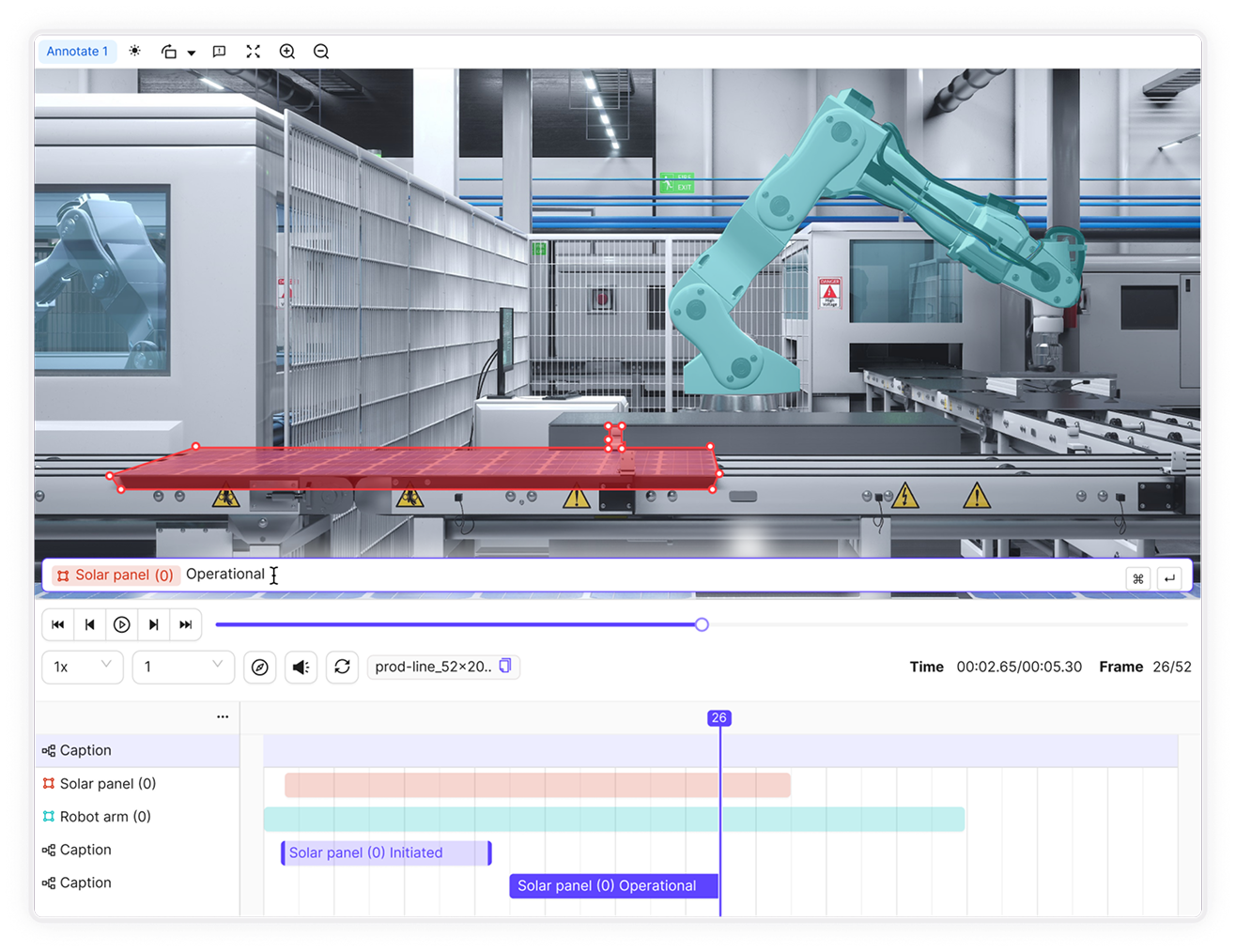Expand the rotate tool dropdown arrow

[x=192, y=53]
